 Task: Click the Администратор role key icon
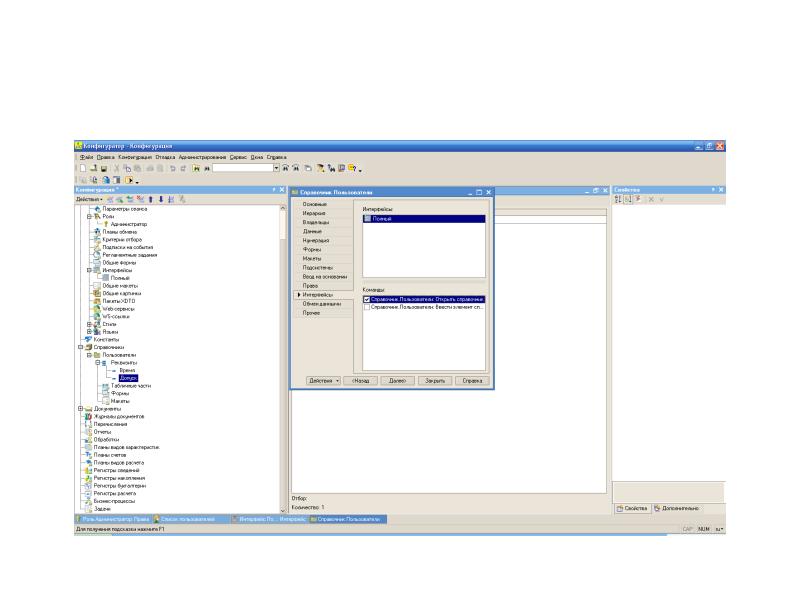(106, 224)
